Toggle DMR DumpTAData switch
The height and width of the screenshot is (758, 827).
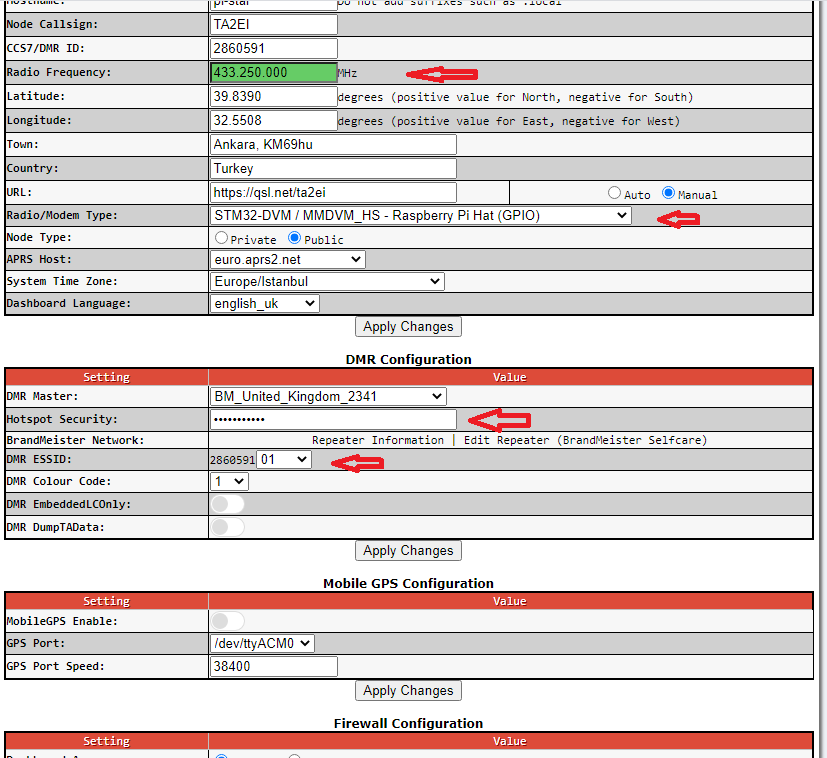[x=227, y=526]
